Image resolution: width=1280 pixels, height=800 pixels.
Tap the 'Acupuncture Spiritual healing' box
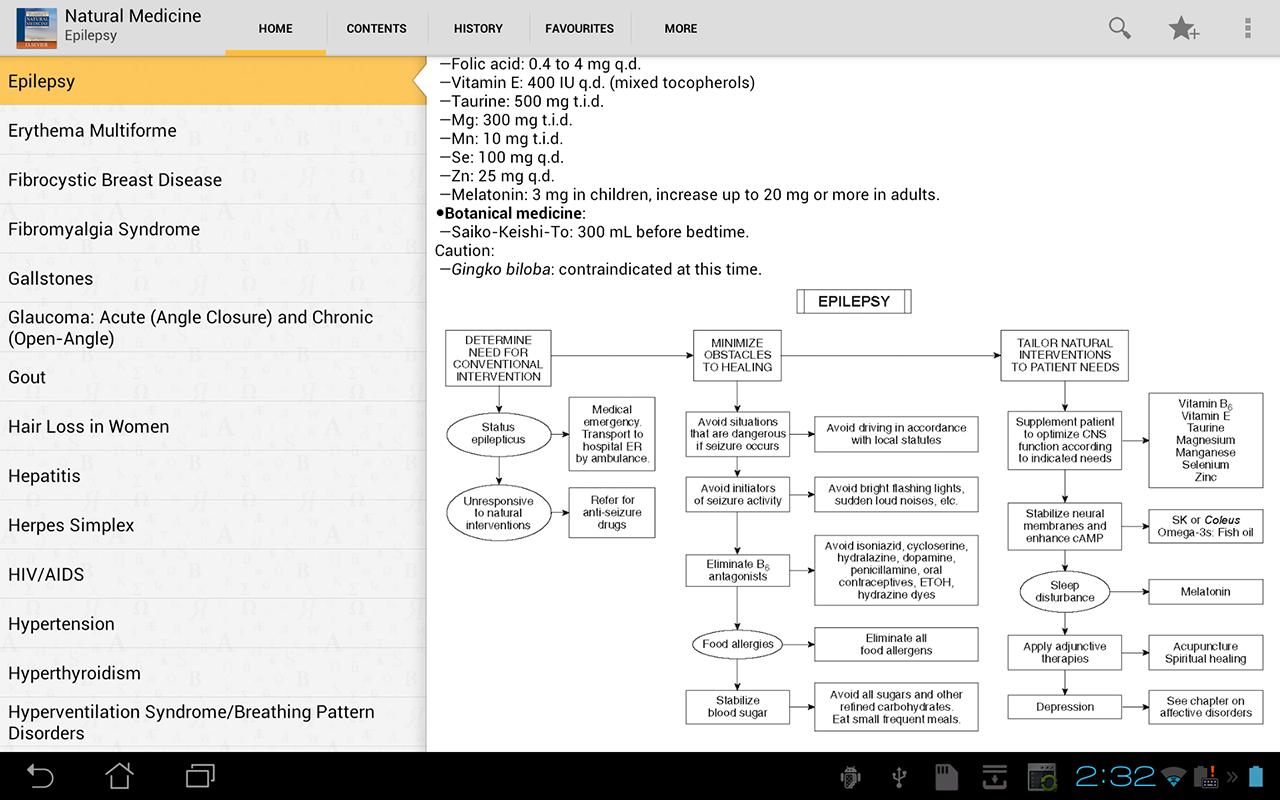[x=1205, y=653]
